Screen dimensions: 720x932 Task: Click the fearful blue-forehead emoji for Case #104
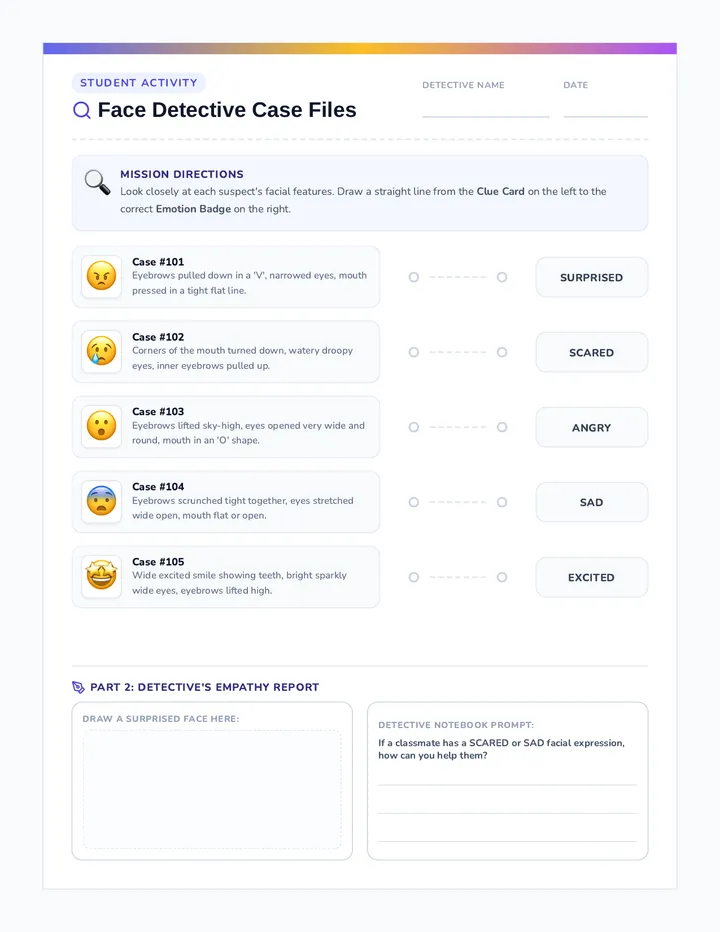click(101, 501)
